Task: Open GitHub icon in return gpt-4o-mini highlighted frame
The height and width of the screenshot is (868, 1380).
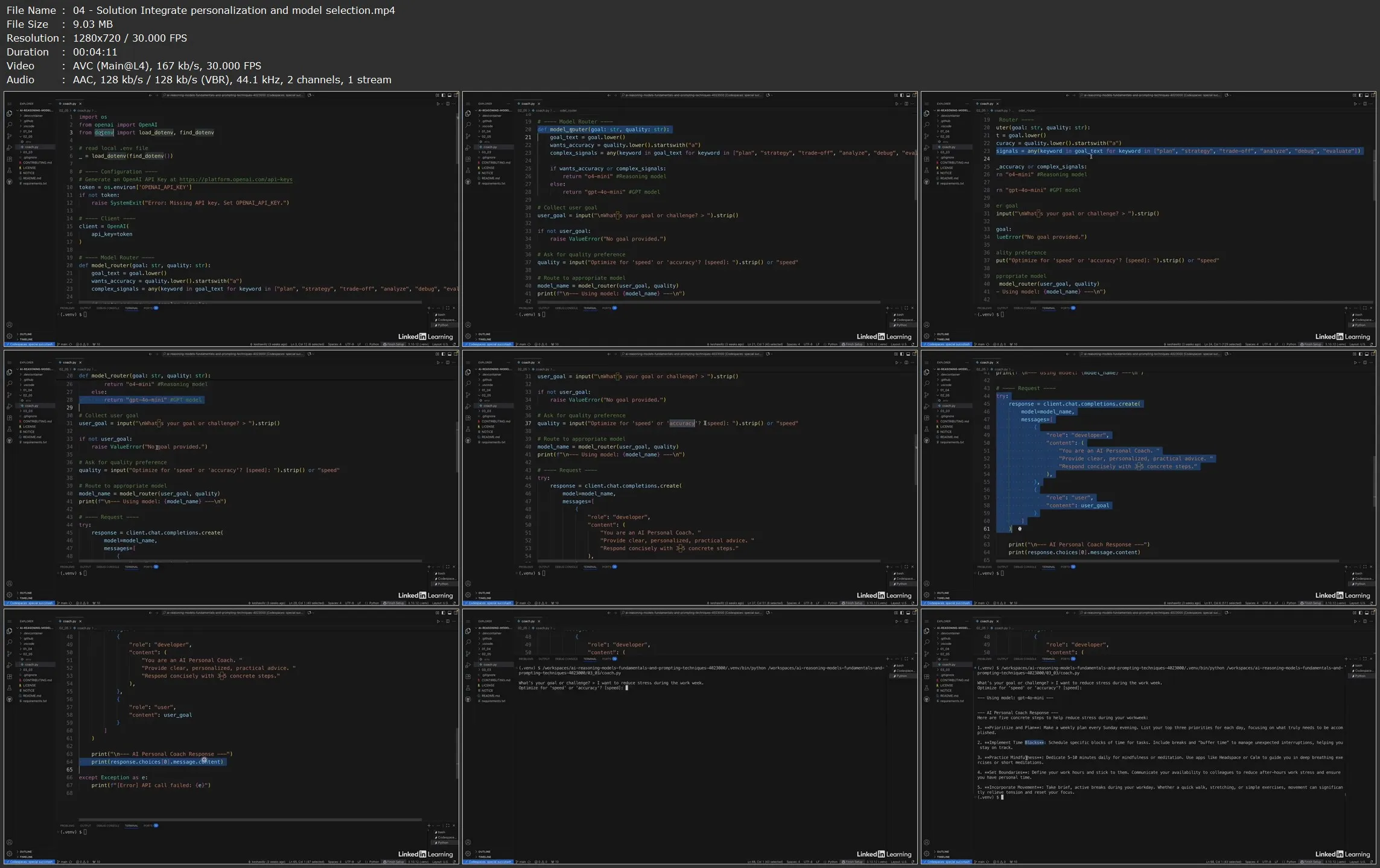Action: click(x=9, y=440)
